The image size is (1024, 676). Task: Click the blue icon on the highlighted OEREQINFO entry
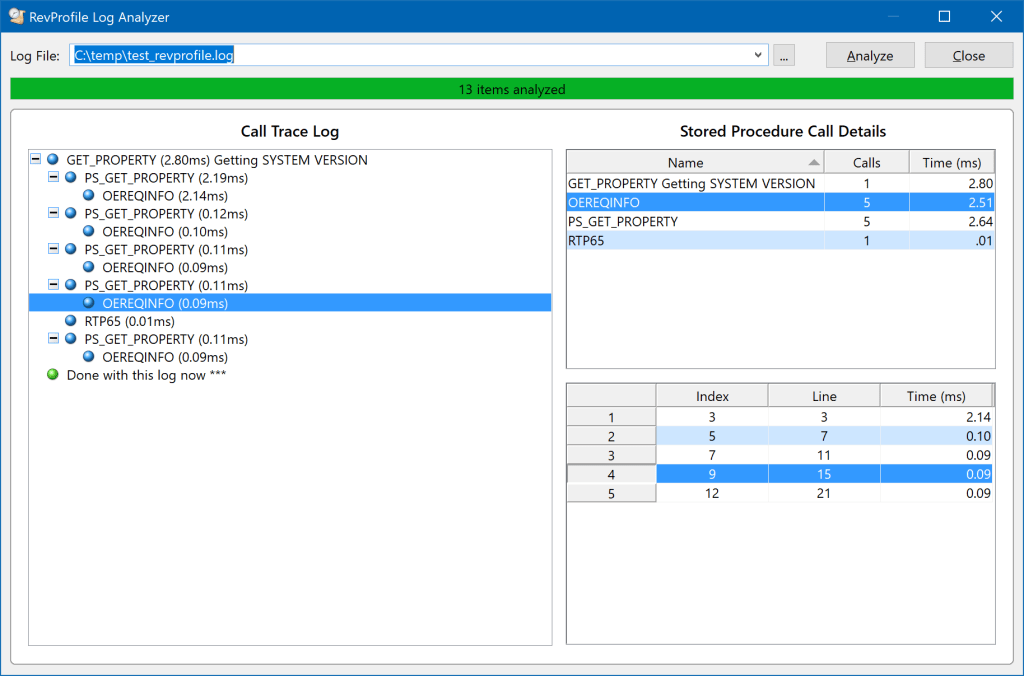point(87,302)
